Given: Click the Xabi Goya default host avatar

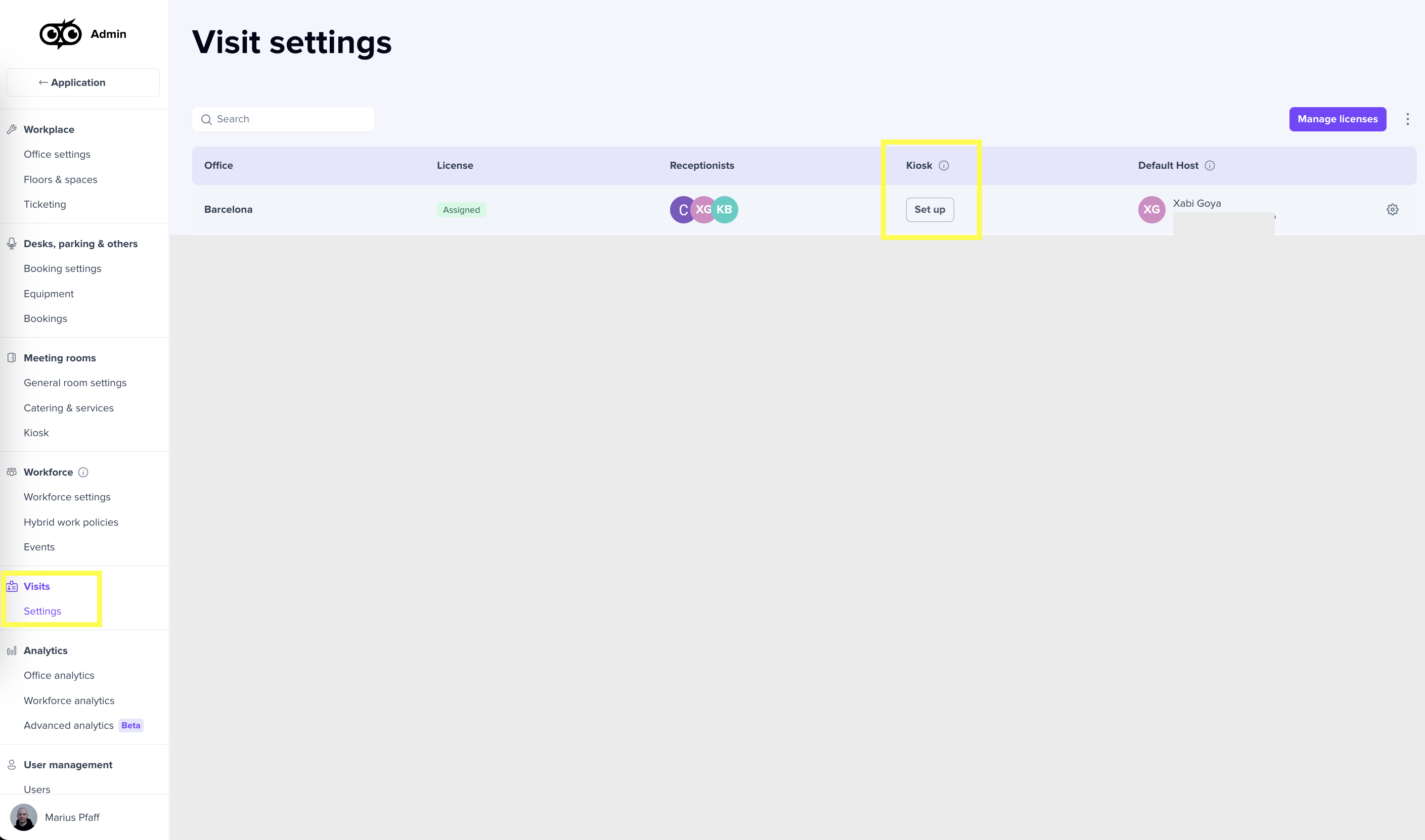Looking at the screenshot, I should point(1151,209).
